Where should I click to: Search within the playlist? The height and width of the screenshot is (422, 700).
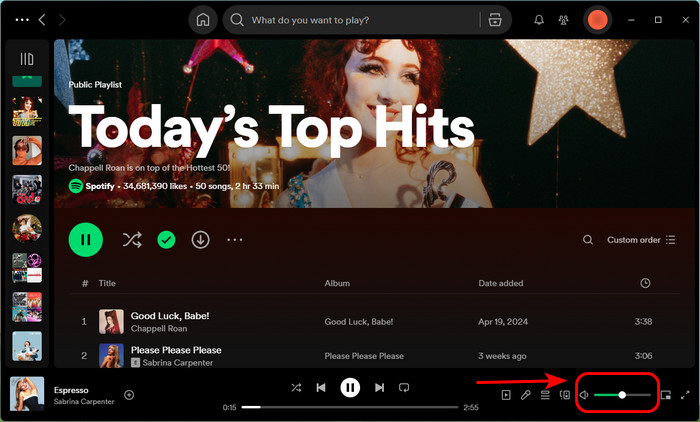pos(588,240)
